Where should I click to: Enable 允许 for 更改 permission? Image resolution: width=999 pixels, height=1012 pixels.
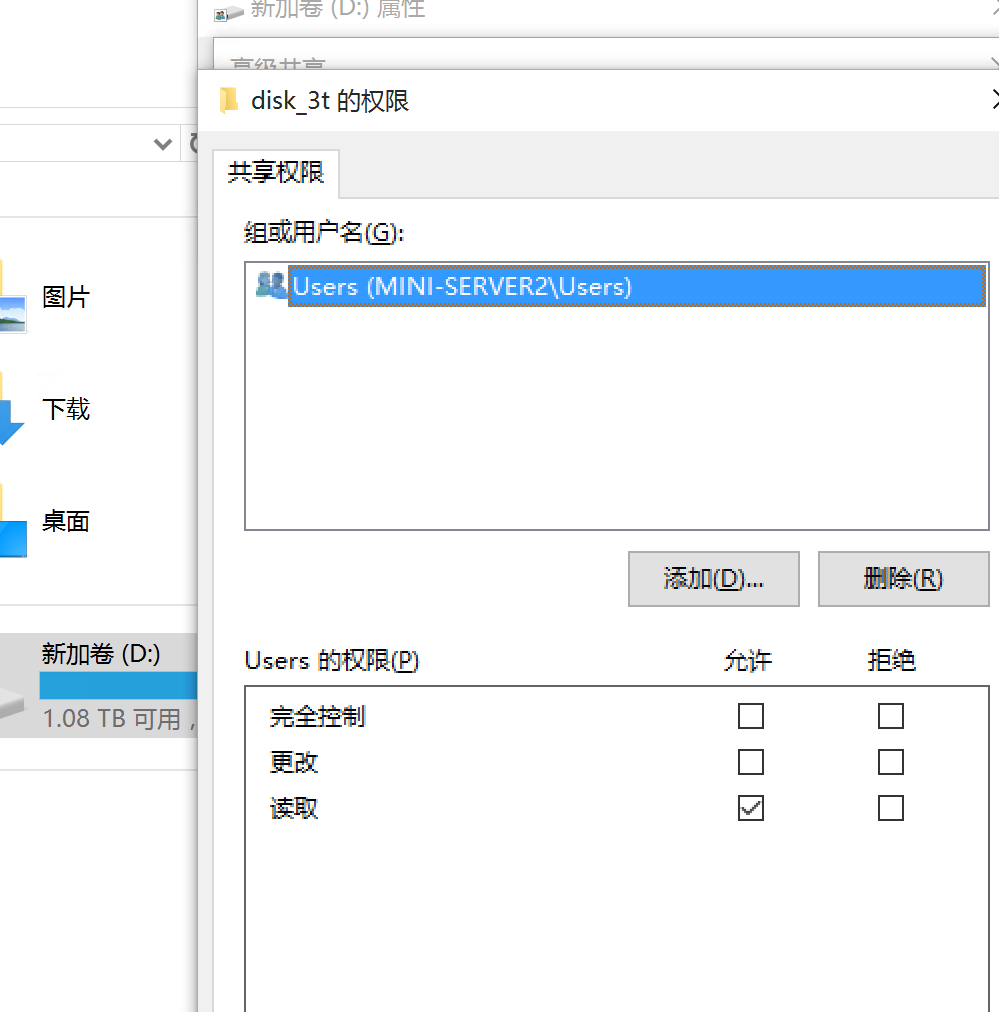(x=751, y=762)
